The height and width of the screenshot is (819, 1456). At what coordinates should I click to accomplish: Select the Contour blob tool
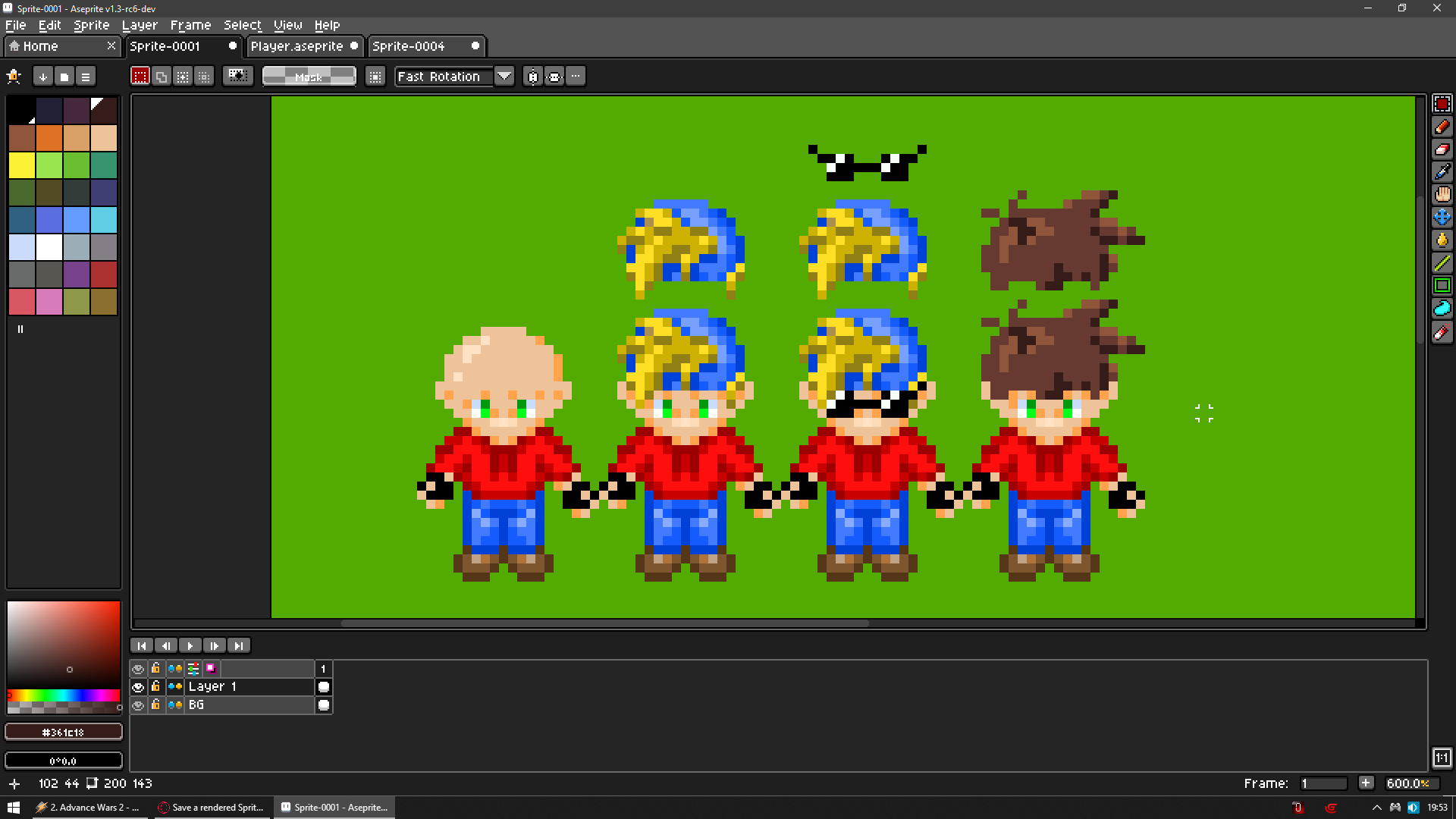[1442, 309]
